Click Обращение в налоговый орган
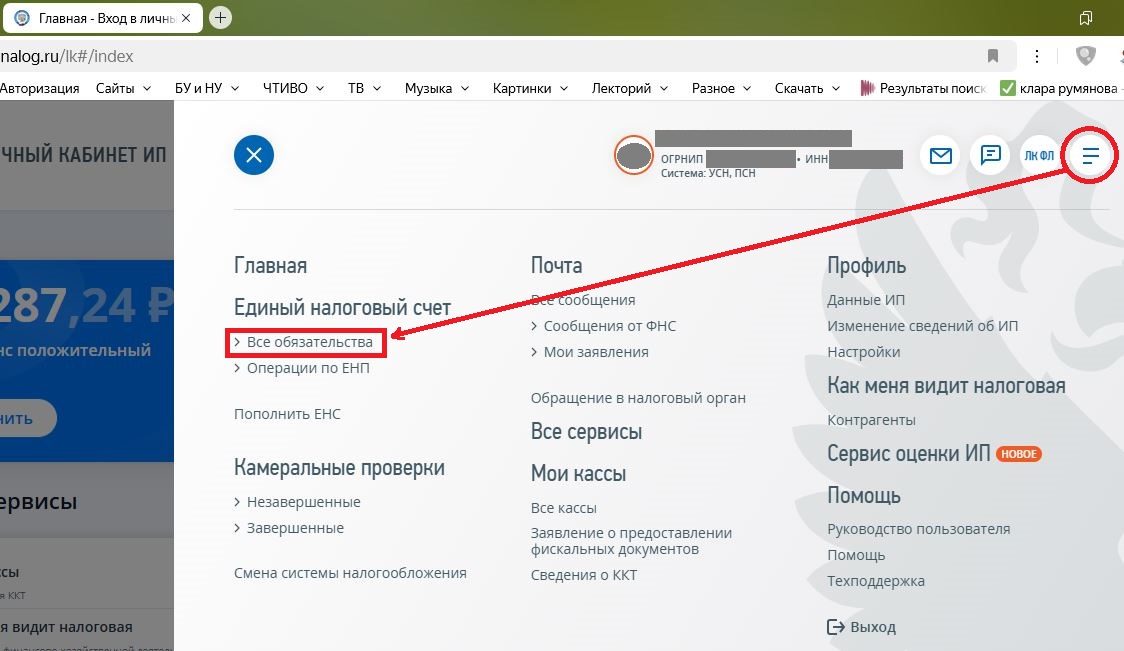 coord(638,398)
